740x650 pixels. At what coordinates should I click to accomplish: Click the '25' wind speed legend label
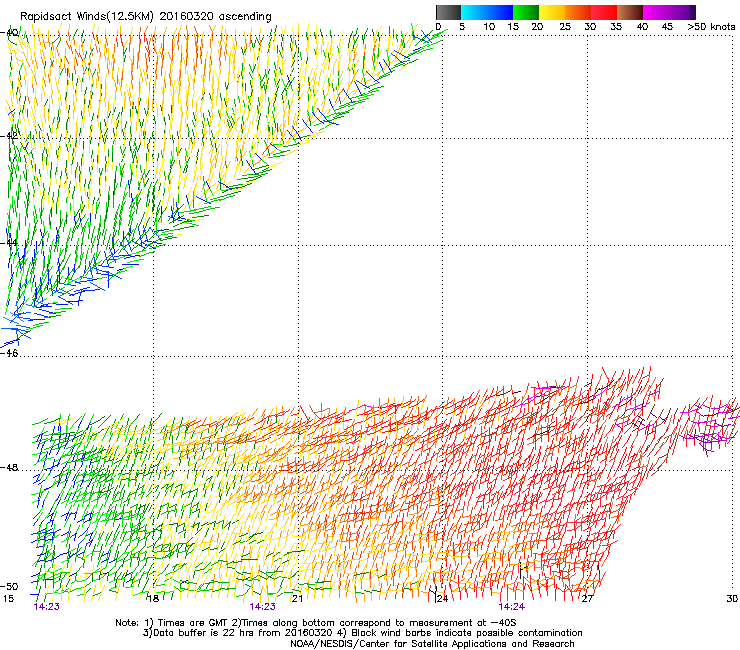(564, 26)
